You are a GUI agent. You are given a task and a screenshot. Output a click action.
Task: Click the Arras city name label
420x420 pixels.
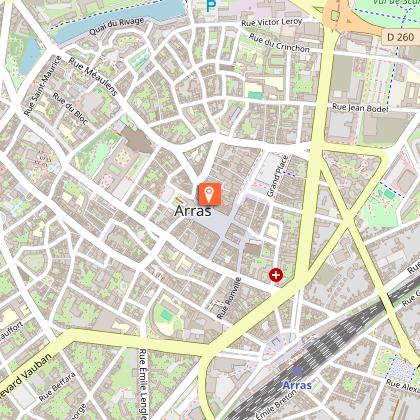(x=193, y=211)
